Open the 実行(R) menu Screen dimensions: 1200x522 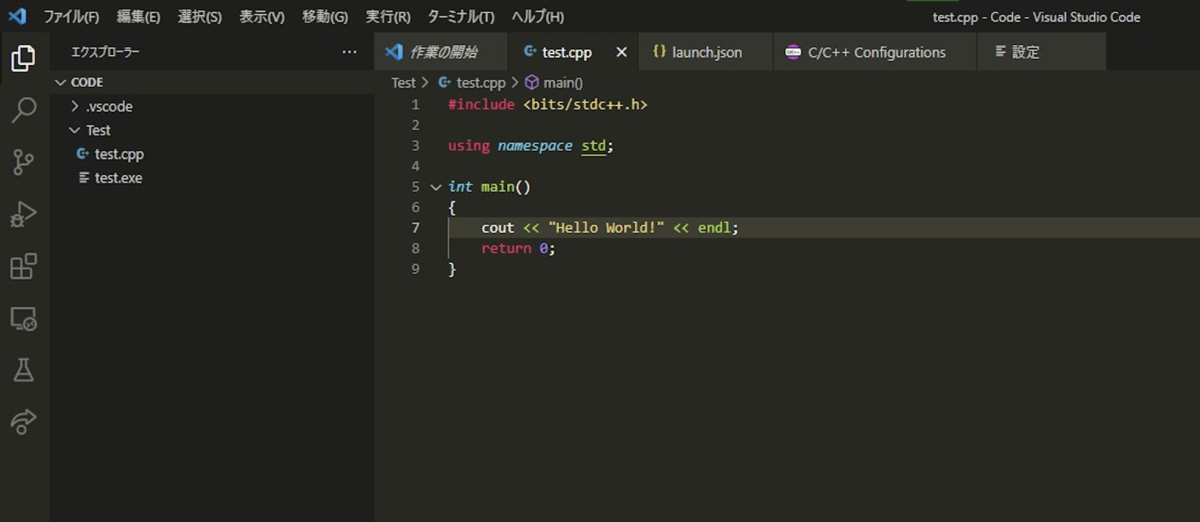point(388,17)
